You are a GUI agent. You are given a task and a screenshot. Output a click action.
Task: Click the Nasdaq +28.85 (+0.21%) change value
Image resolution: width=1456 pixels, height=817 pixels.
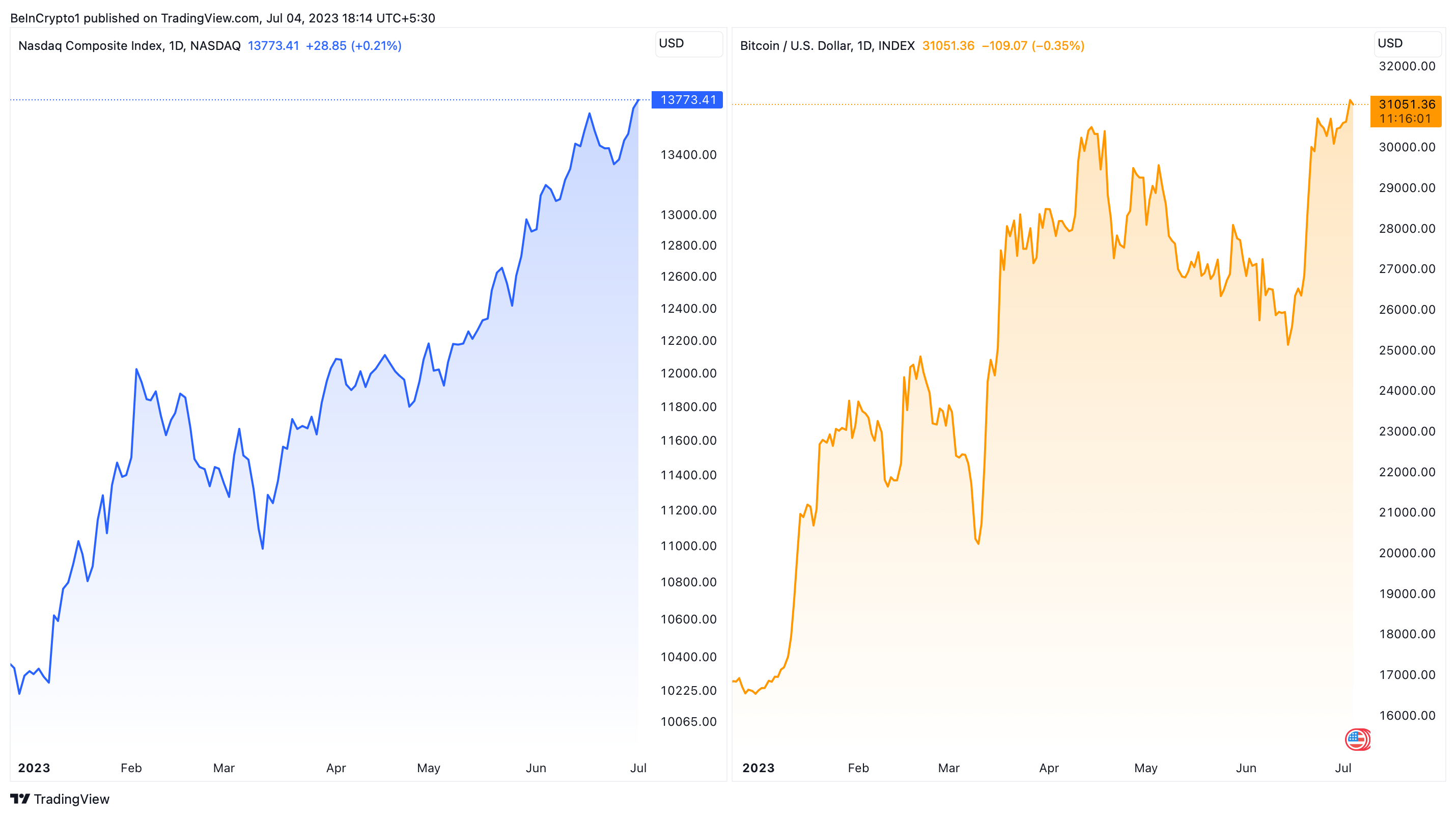pos(353,46)
